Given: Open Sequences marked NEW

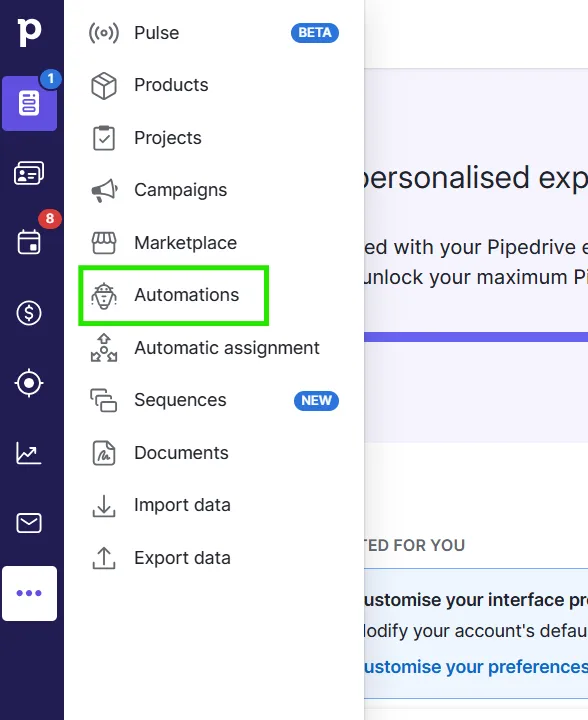Looking at the screenshot, I should point(214,400).
